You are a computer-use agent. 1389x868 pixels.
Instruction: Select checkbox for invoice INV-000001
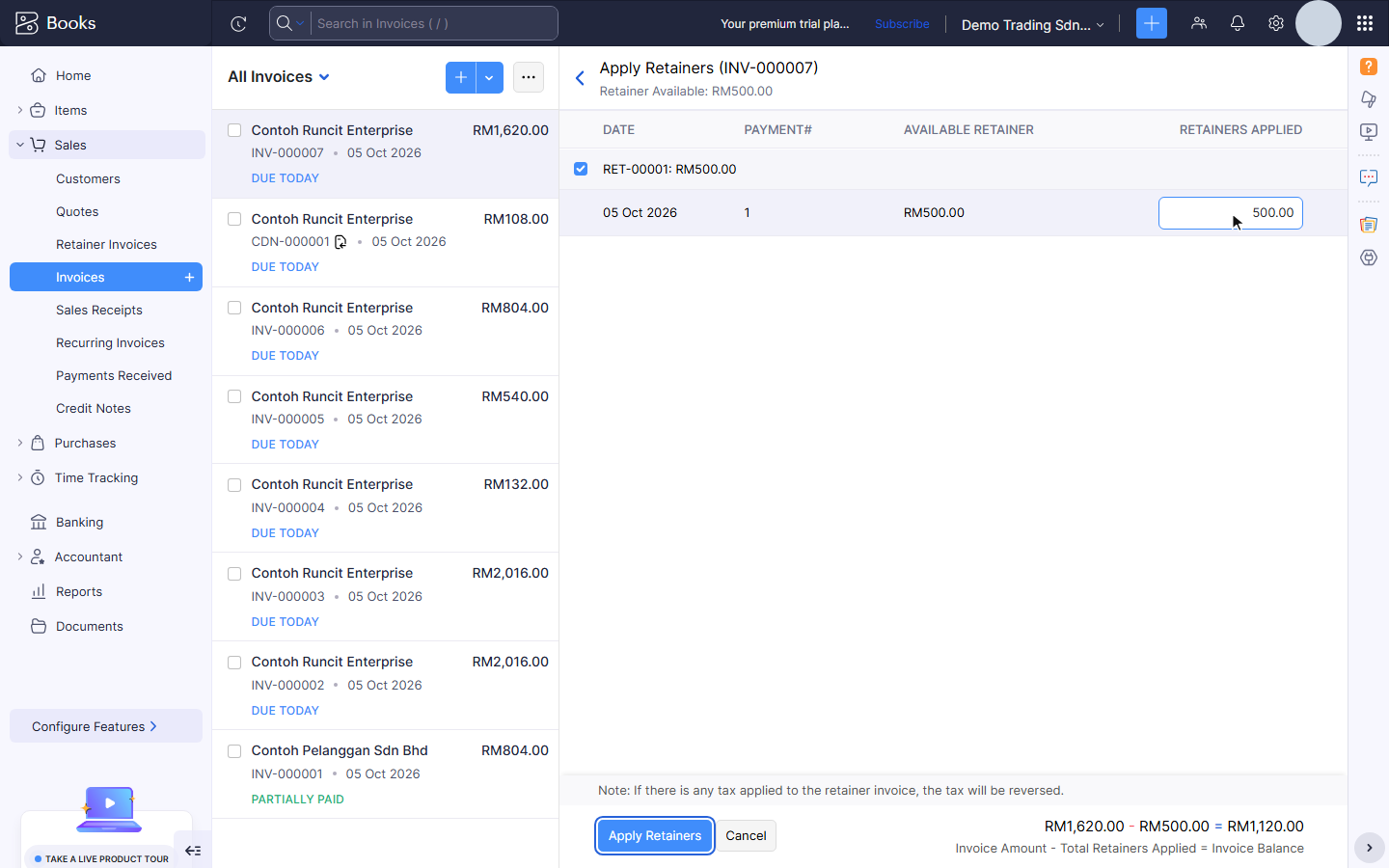coord(234,750)
